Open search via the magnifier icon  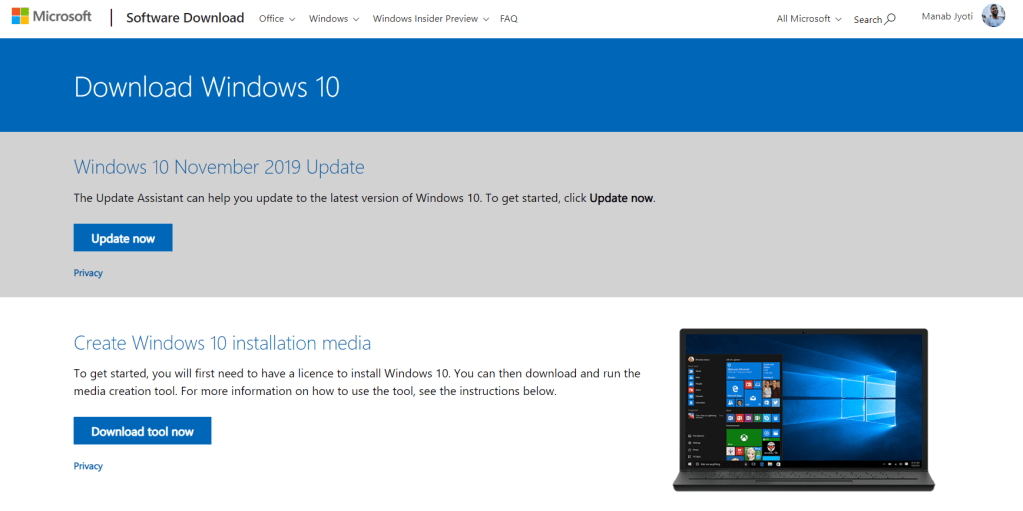coord(890,18)
